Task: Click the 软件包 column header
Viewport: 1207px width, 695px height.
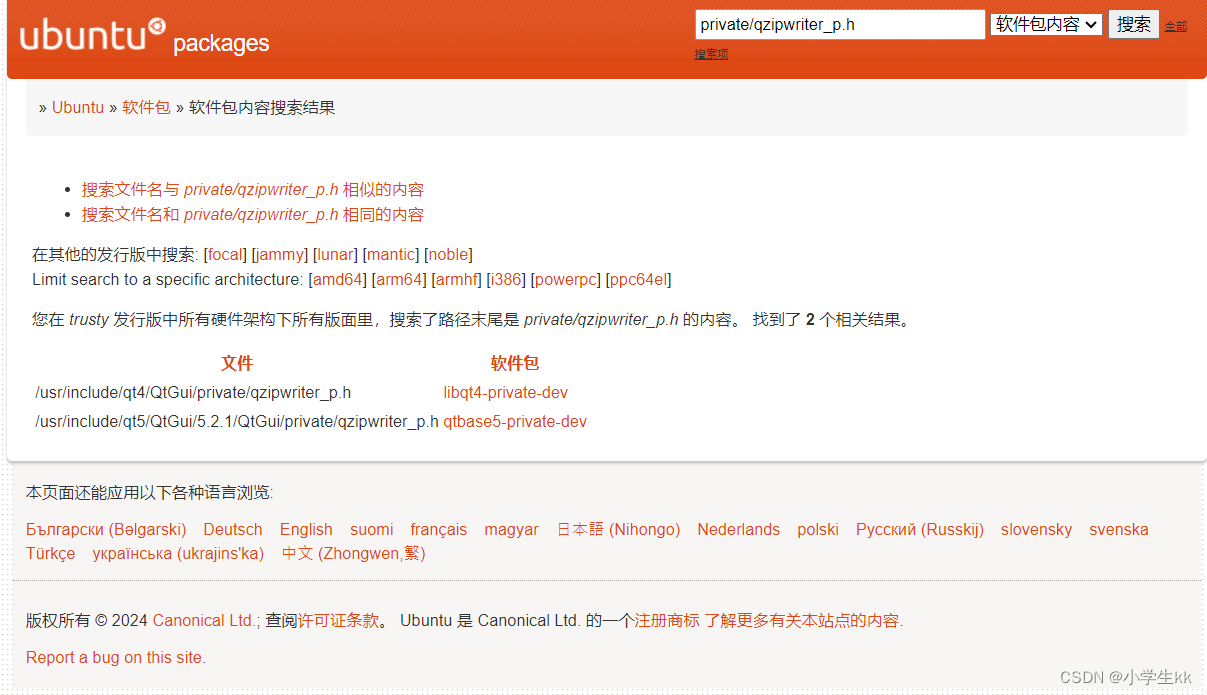Action: pos(515,363)
